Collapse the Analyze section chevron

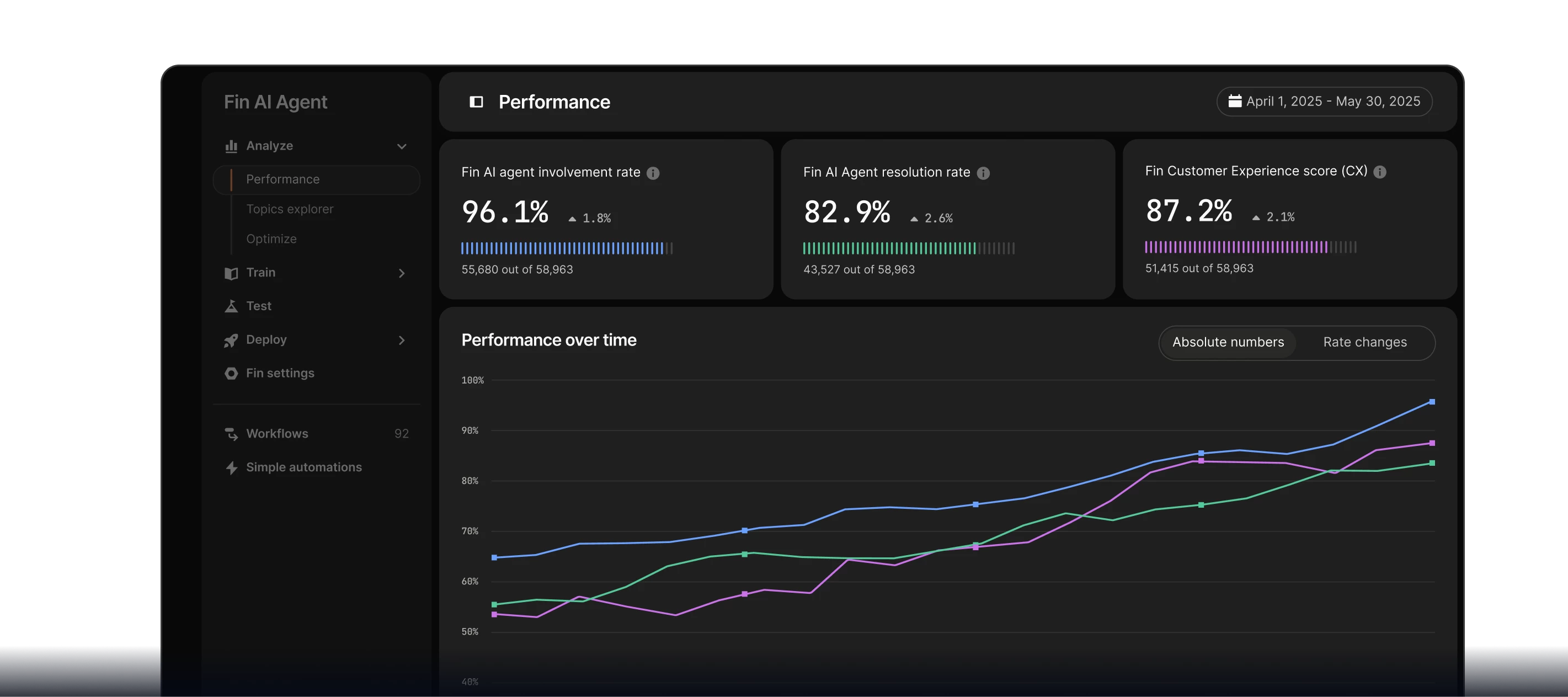[401, 146]
